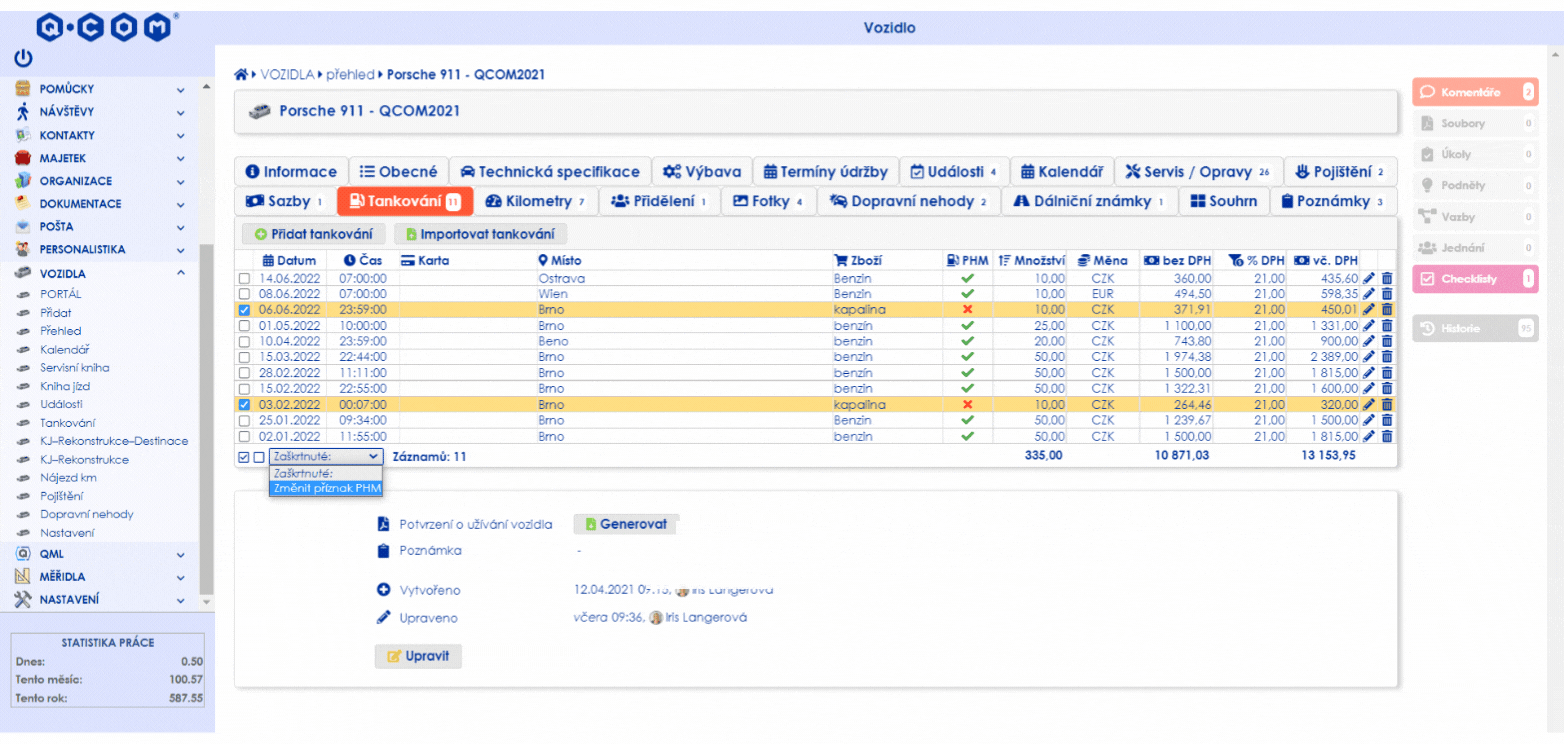Click check-all icon below the table
Image resolution: width=1564 pixels, height=744 pixels.
pyautogui.click(x=244, y=457)
